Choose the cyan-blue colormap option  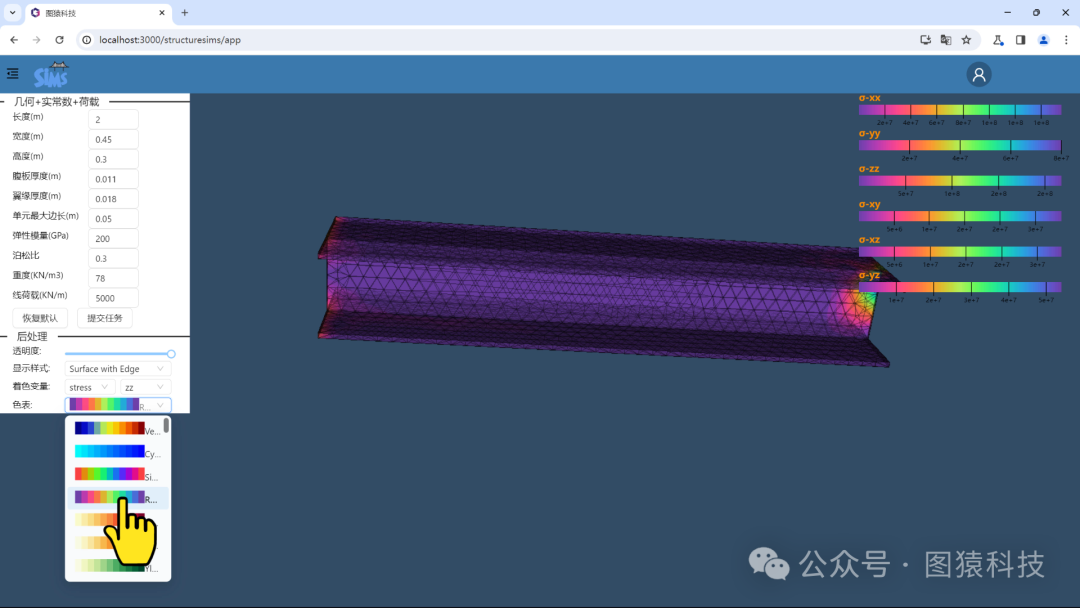(x=117, y=452)
